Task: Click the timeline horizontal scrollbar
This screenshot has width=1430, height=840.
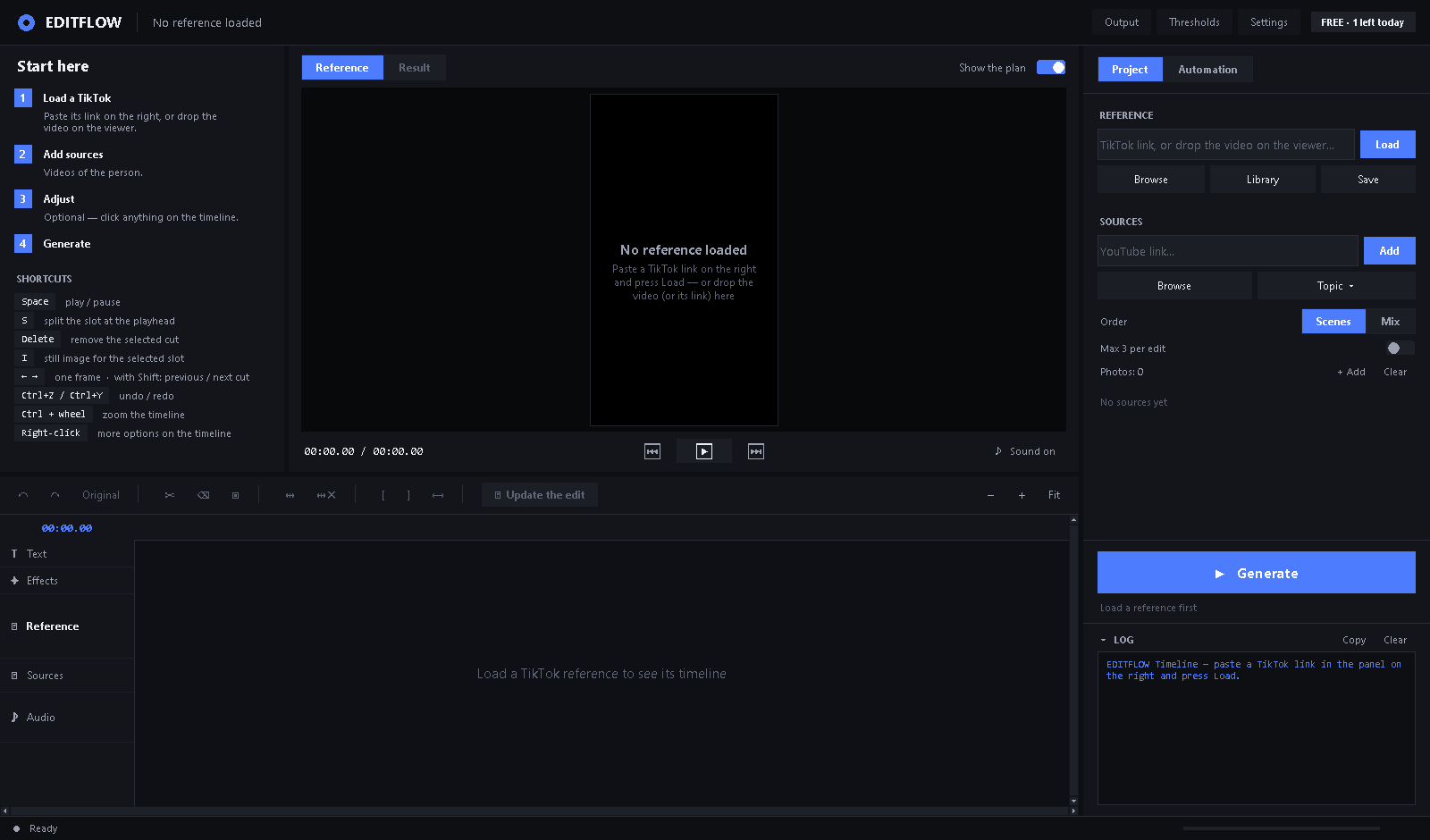Action: click(x=538, y=811)
